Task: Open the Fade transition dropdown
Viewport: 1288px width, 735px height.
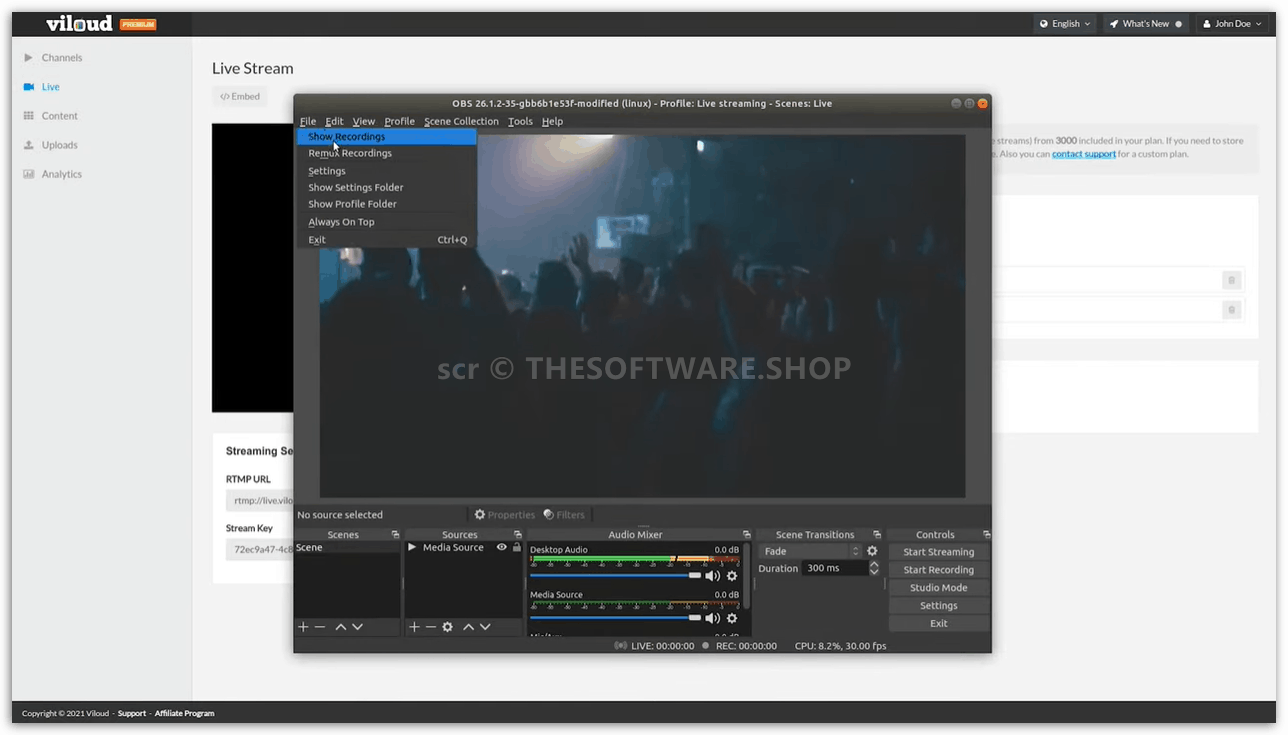Action: click(809, 551)
